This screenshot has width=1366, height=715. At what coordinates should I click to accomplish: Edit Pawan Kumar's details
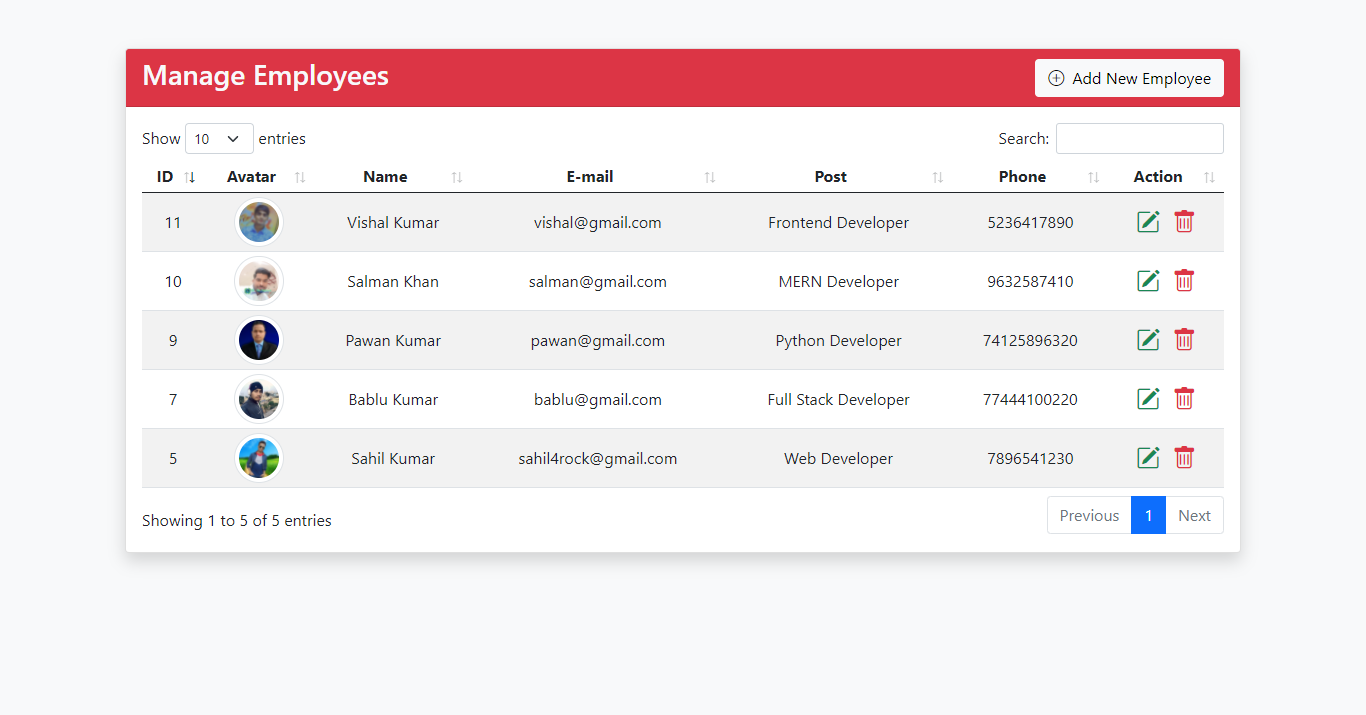point(1148,340)
